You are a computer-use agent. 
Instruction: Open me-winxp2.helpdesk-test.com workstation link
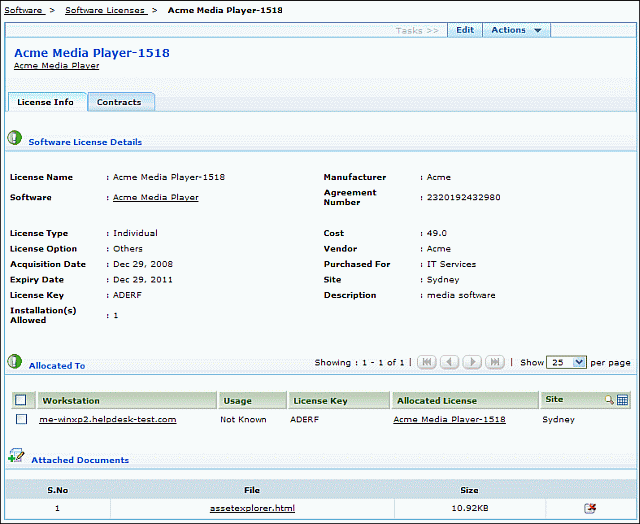point(107,419)
